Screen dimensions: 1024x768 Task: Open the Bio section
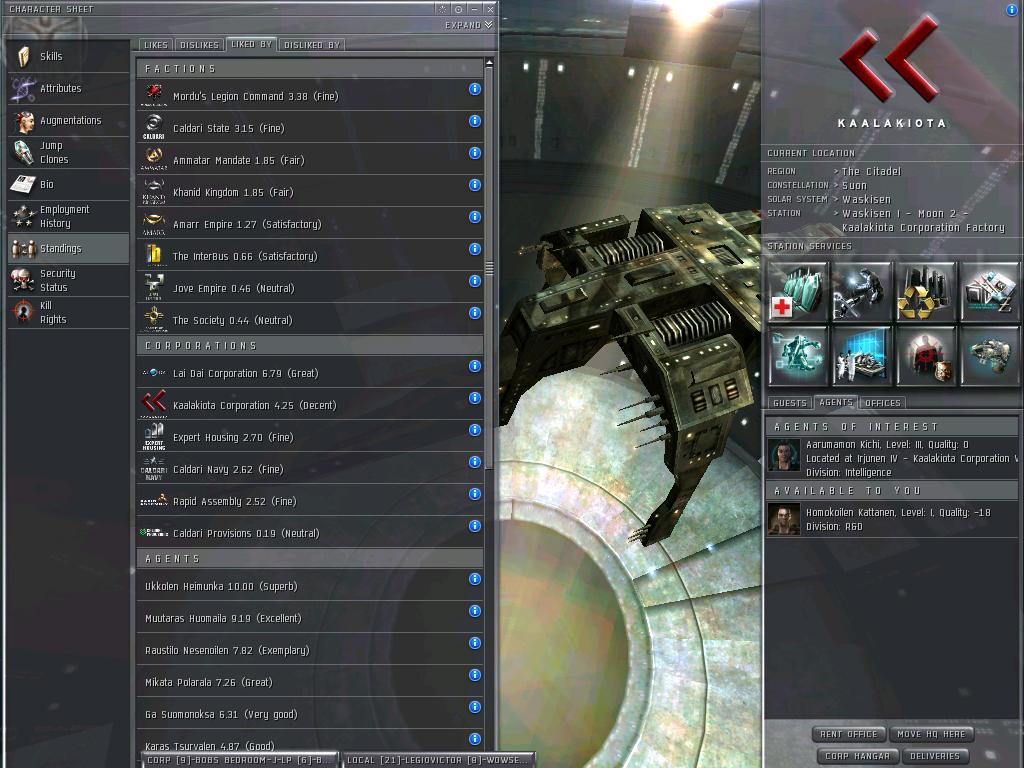[69, 185]
